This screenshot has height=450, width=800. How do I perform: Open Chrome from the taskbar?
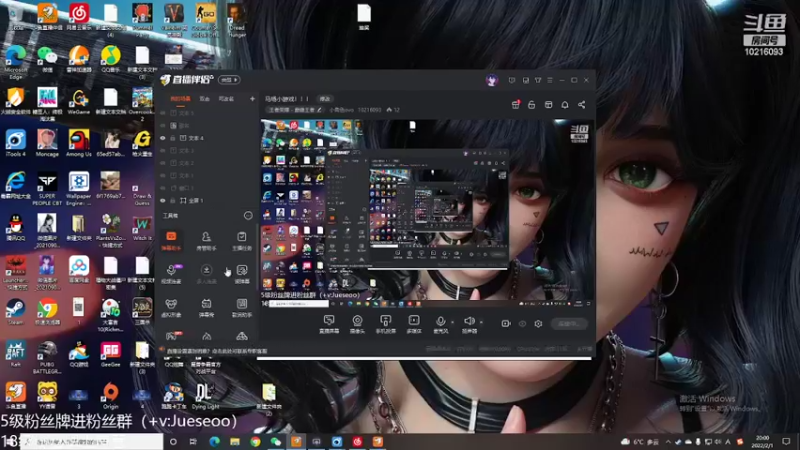click(x=255, y=441)
